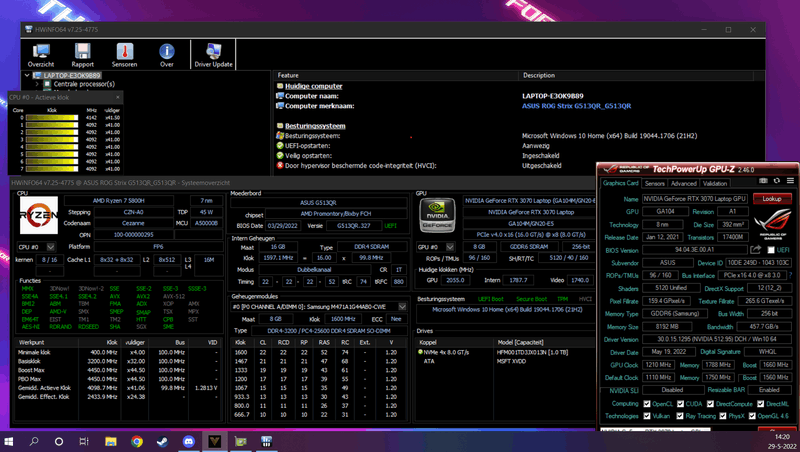This screenshot has width=800, height=452.
Task: Open ASUS ROG Strix G513QR link
Action: click(x=576, y=106)
